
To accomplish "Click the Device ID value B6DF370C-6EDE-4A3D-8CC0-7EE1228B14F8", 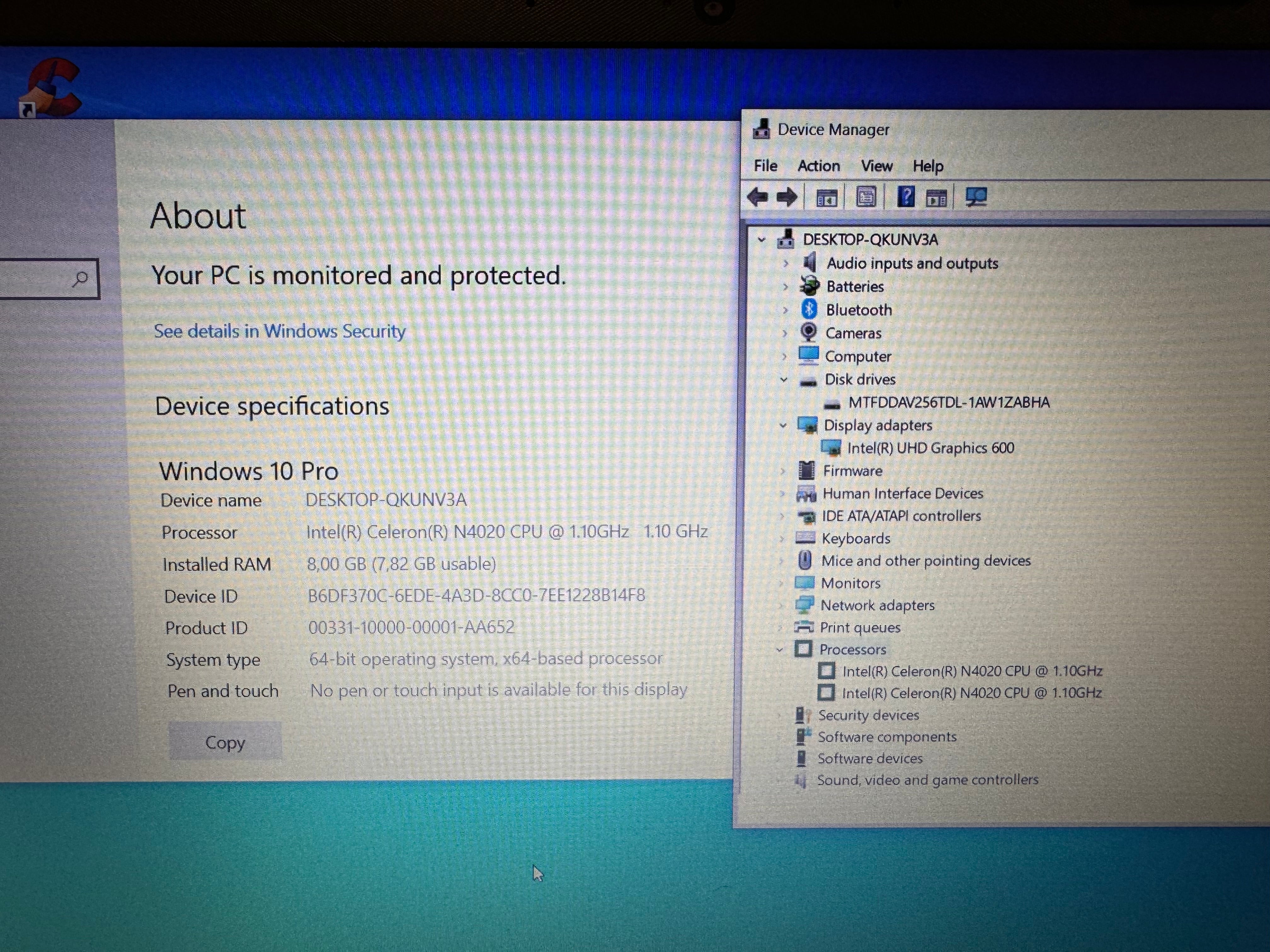I will pos(477,595).
